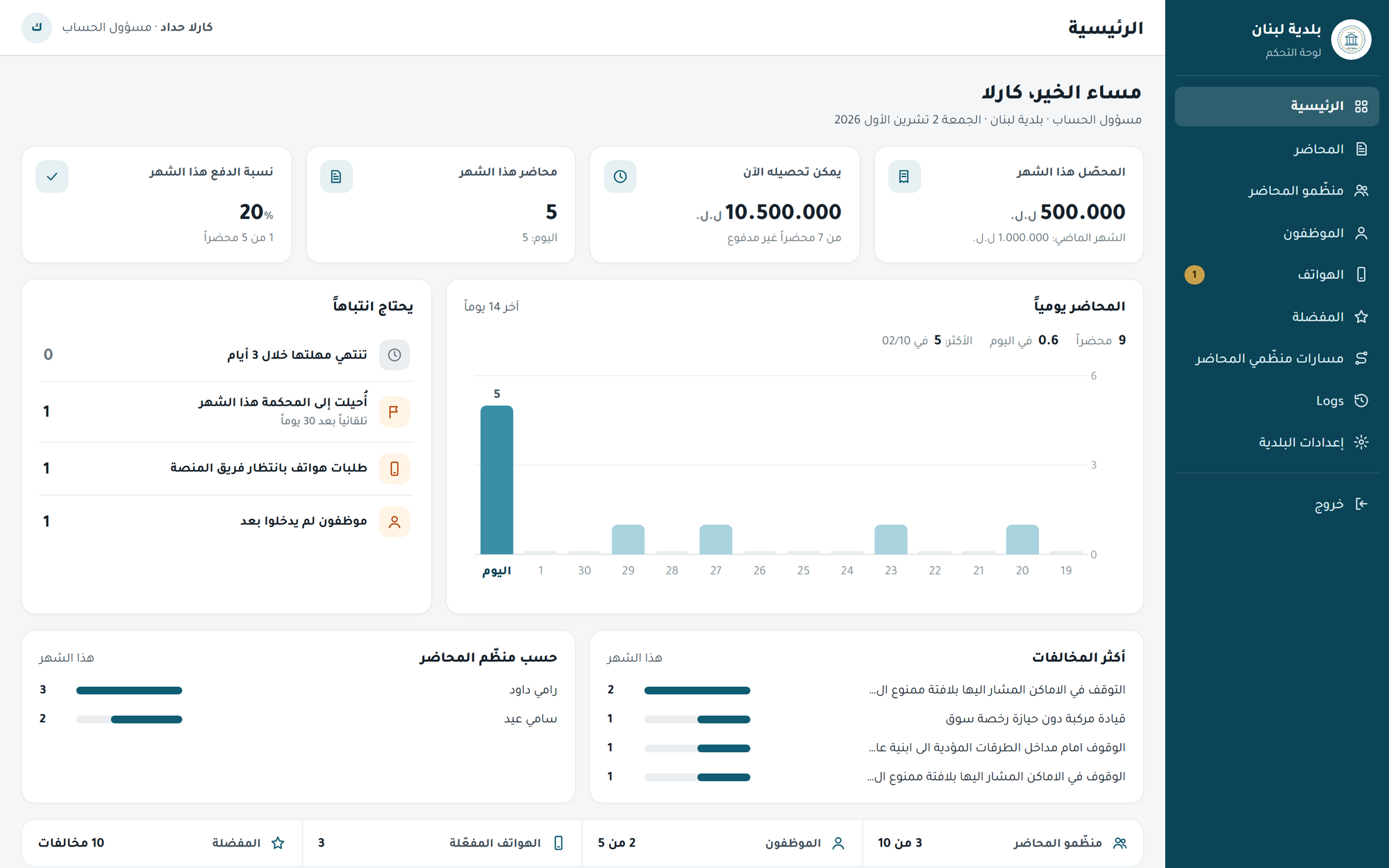
Task: Click phone icon beside طلبات هواتف بانتظار فريق المنصة
Action: click(394, 469)
